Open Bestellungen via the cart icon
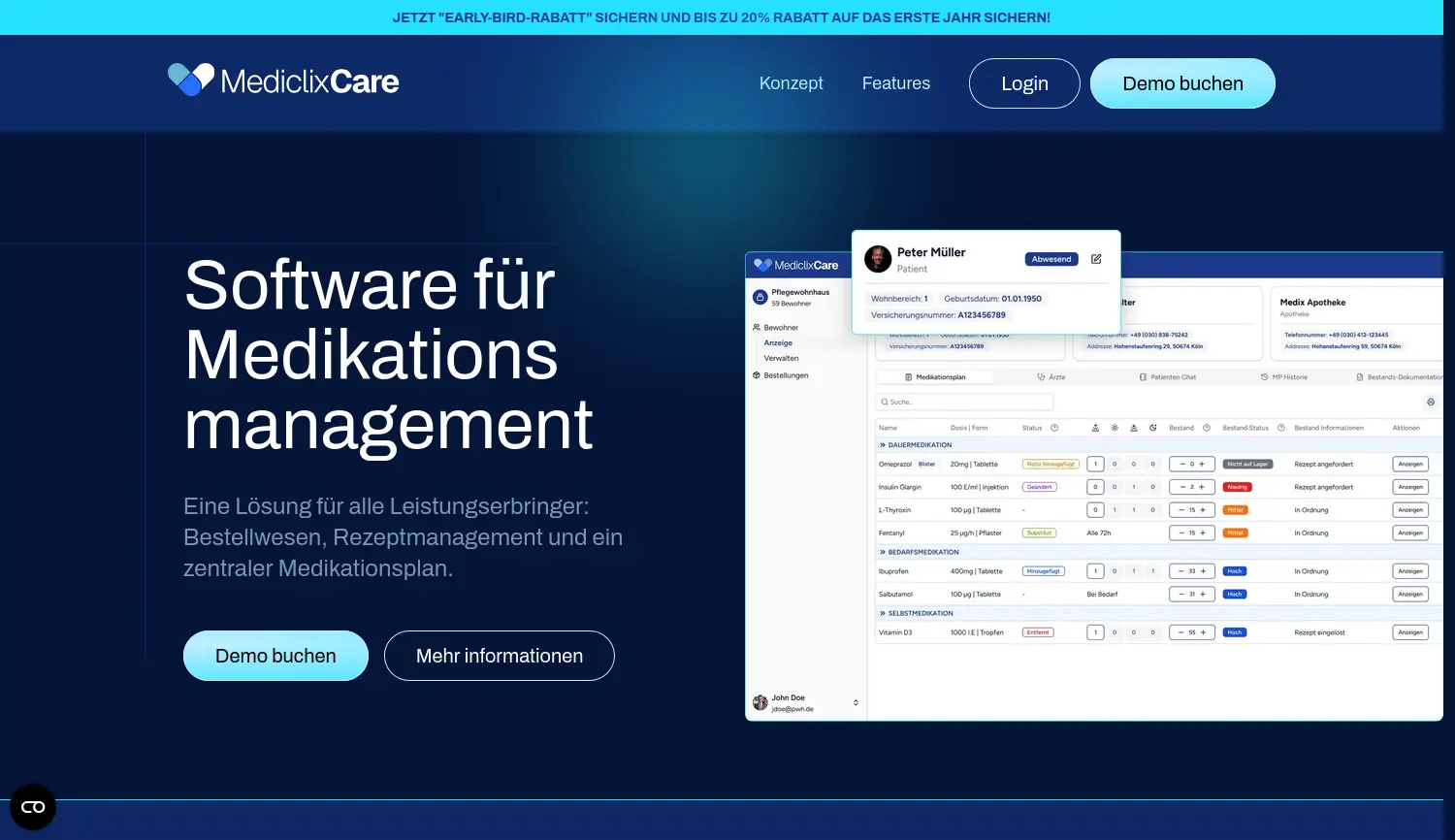 [757, 374]
